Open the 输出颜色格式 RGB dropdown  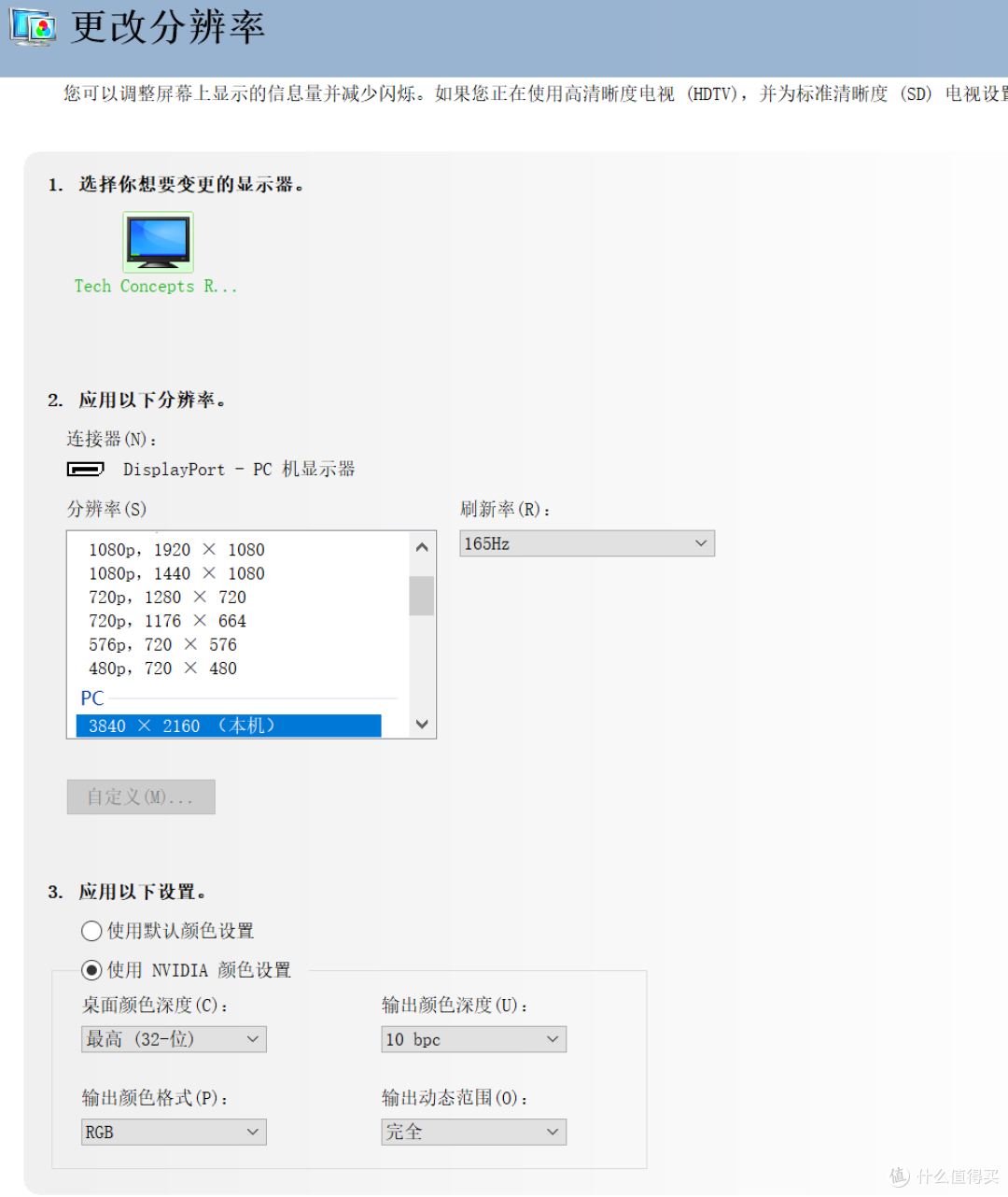tap(173, 1132)
